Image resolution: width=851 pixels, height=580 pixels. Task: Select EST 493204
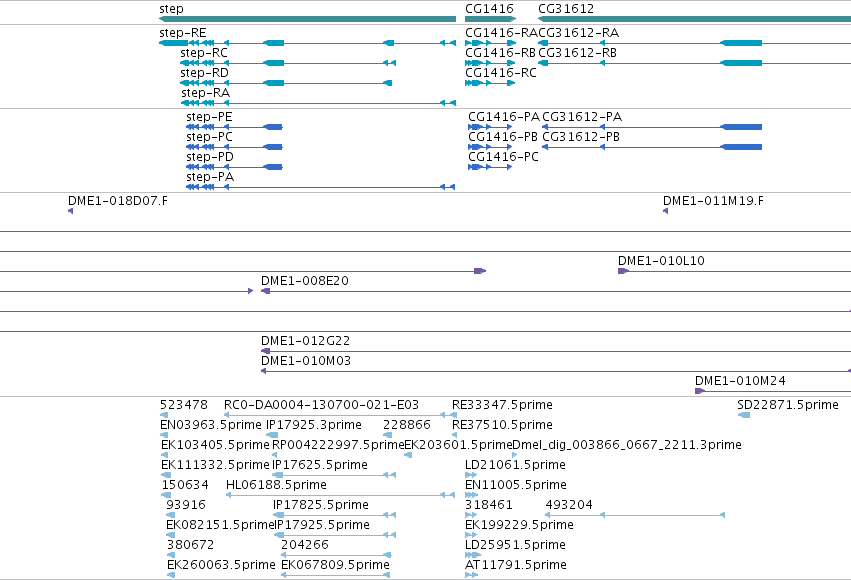(569, 505)
